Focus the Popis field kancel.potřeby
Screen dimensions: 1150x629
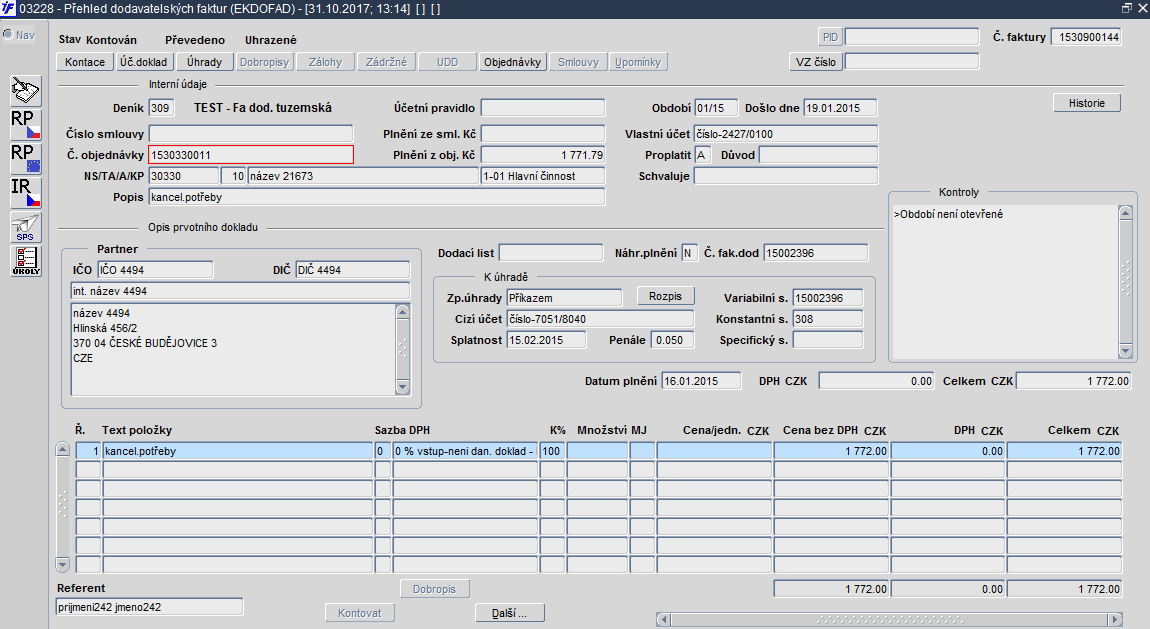pyautogui.click(x=377, y=197)
